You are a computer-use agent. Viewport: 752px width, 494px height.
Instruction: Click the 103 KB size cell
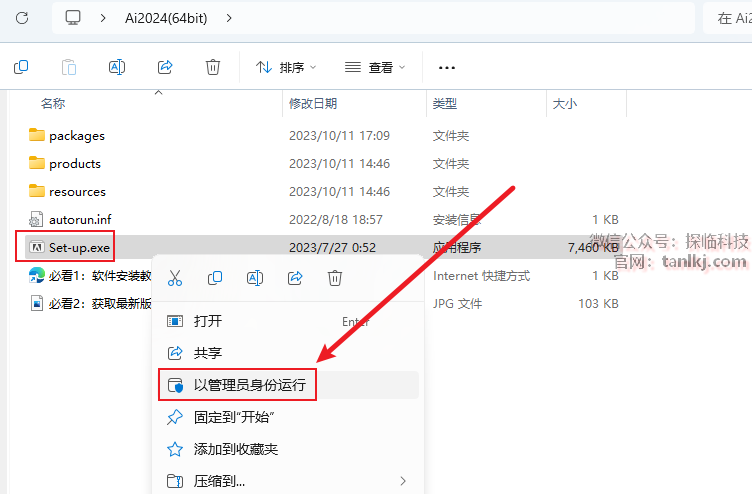[598, 304]
